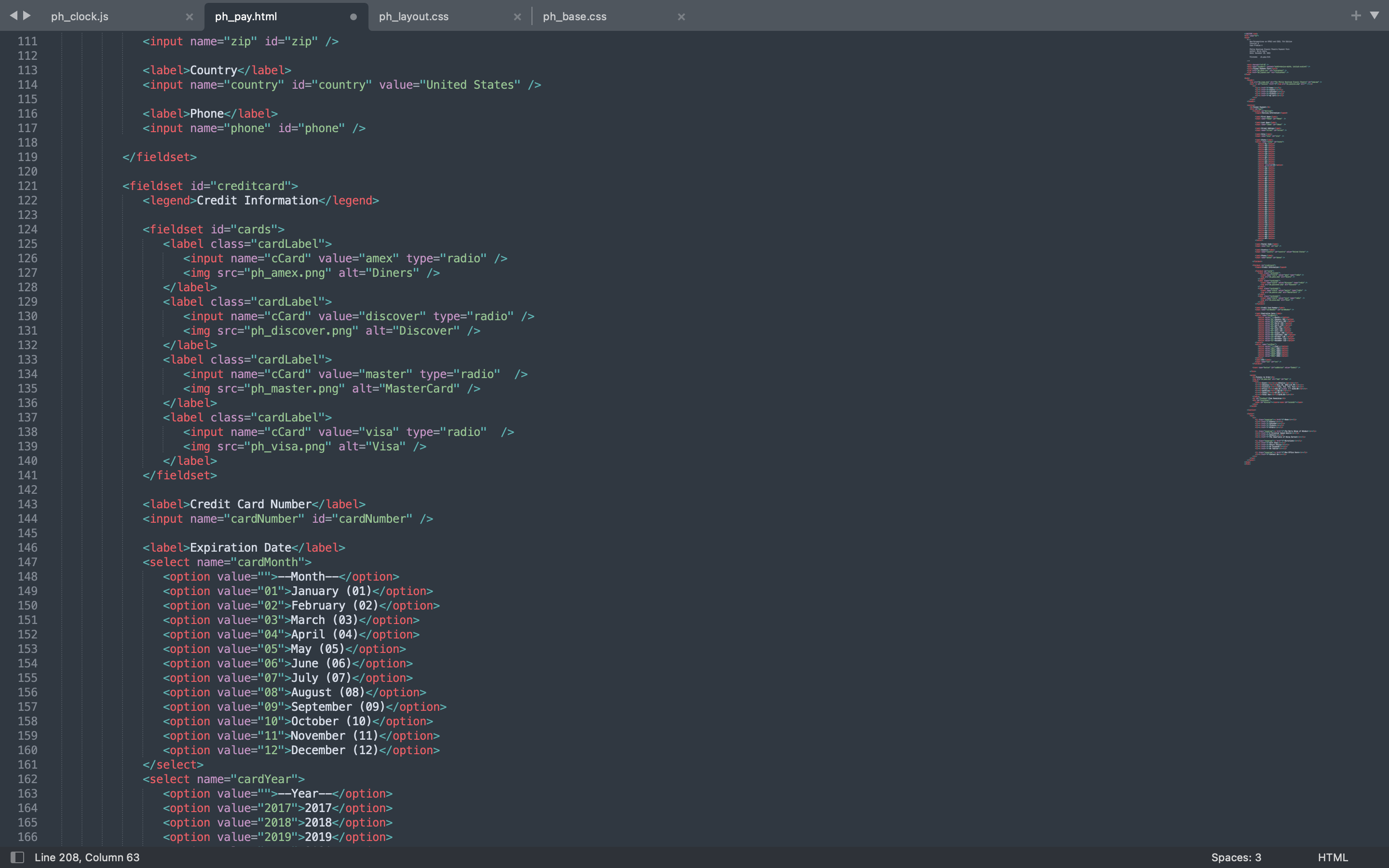Screen dimensions: 1389x868
Task: Go to previous tab with left arrow
Action: (13, 15)
